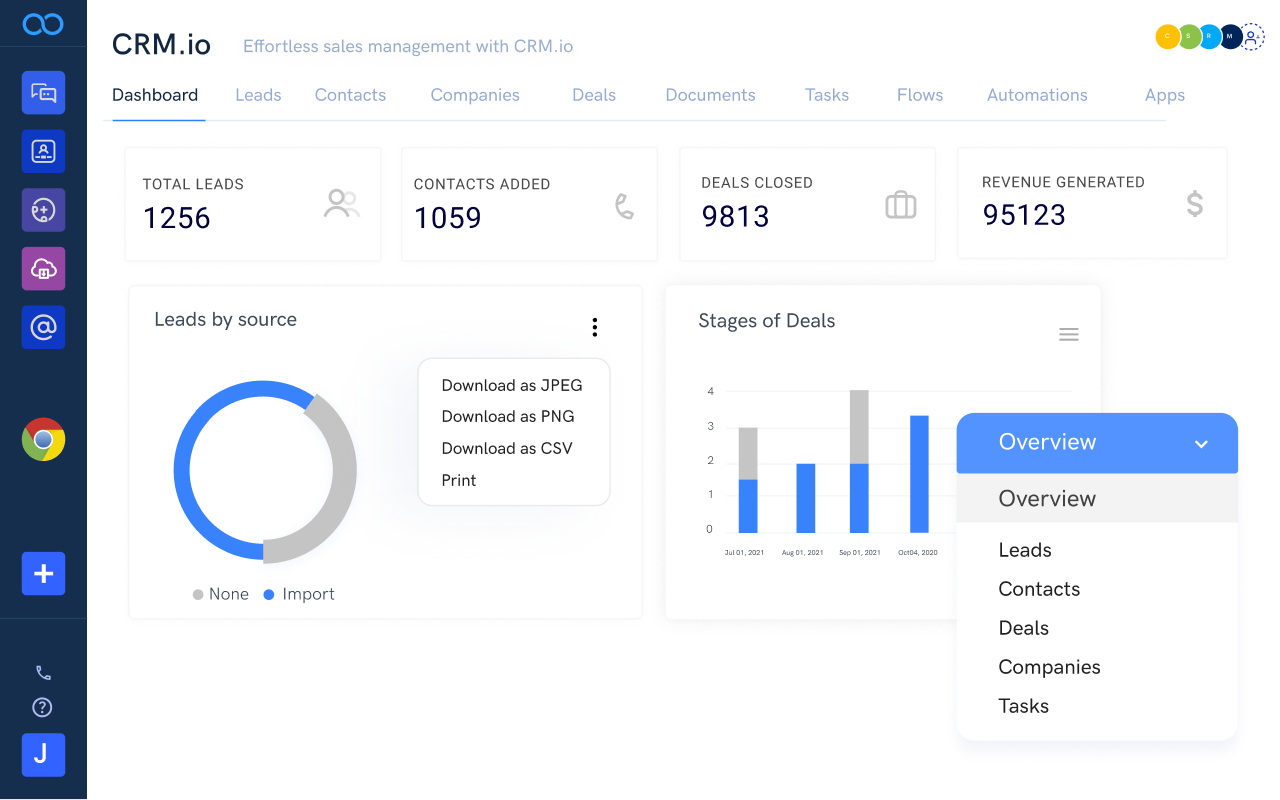1280x800 pixels.
Task: Click the add team member icon
Action: pos(1252,37)
